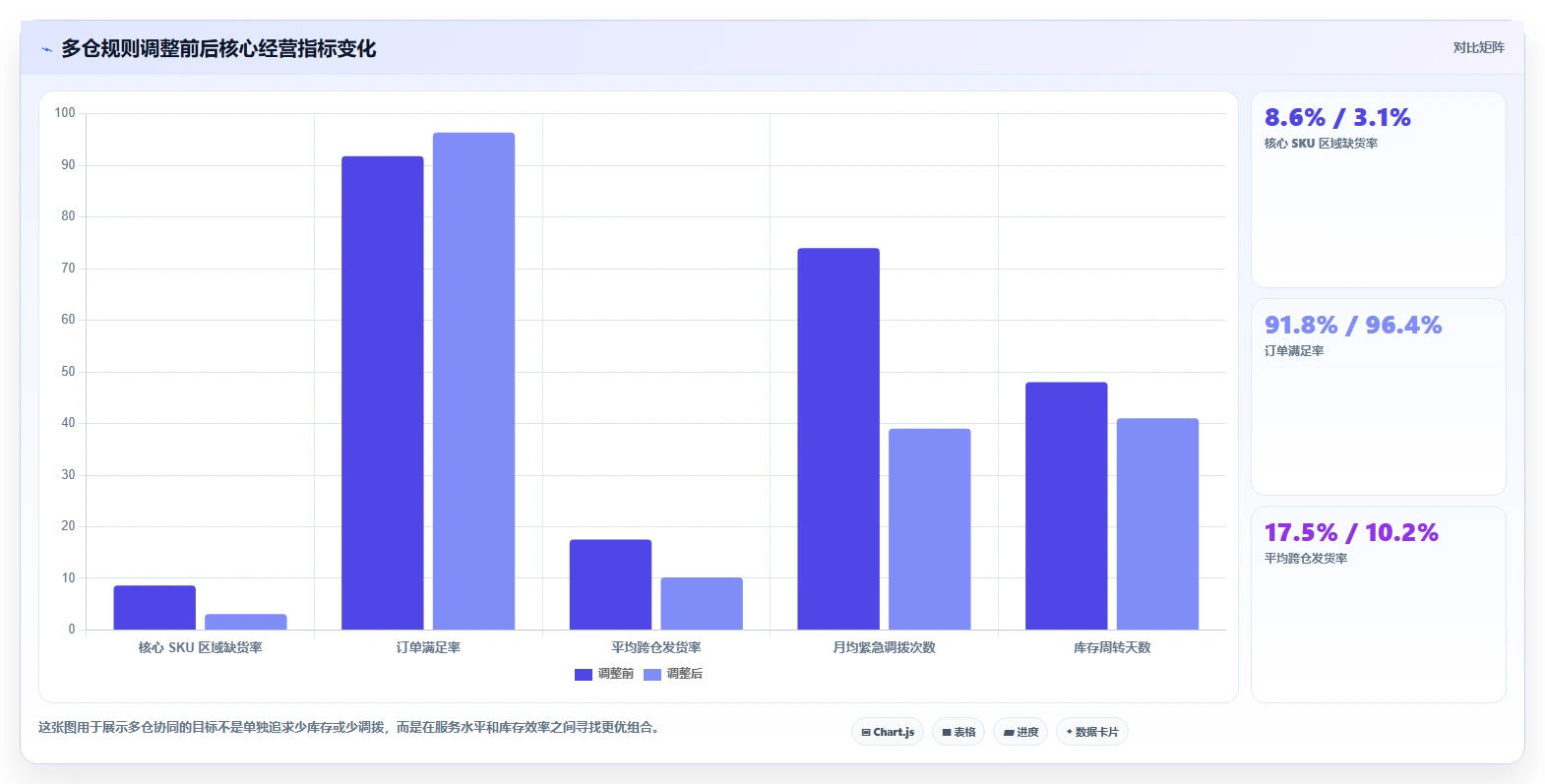Click the 调整后 bar for 核心 SKU 区域缺货率
Image resolution: width=1545 pixels, height=784 pixels.
pyautogui.click(x=246, y=622)
